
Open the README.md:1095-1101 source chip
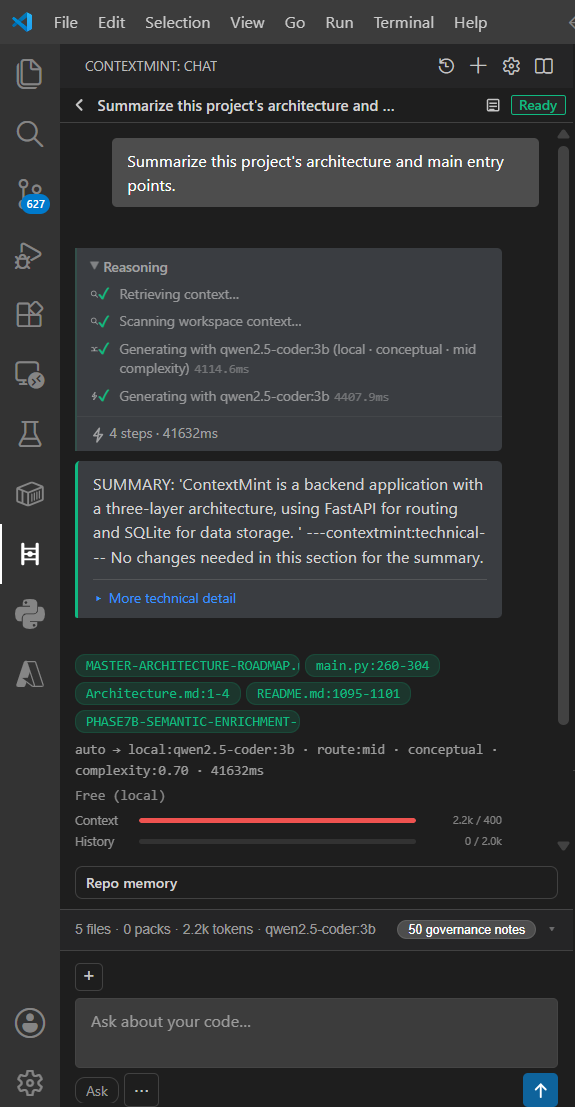(328, 693)
